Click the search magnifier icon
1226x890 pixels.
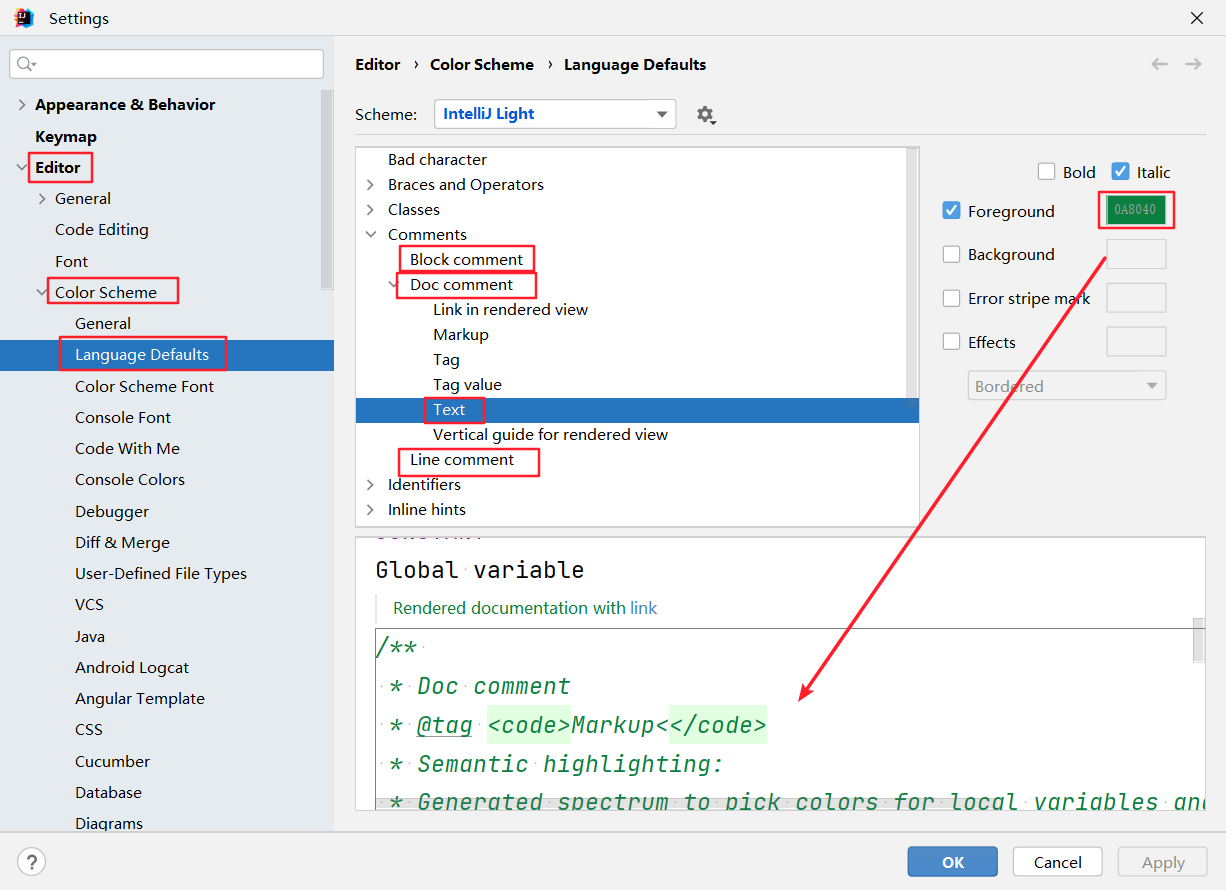(x=25, y=64)
